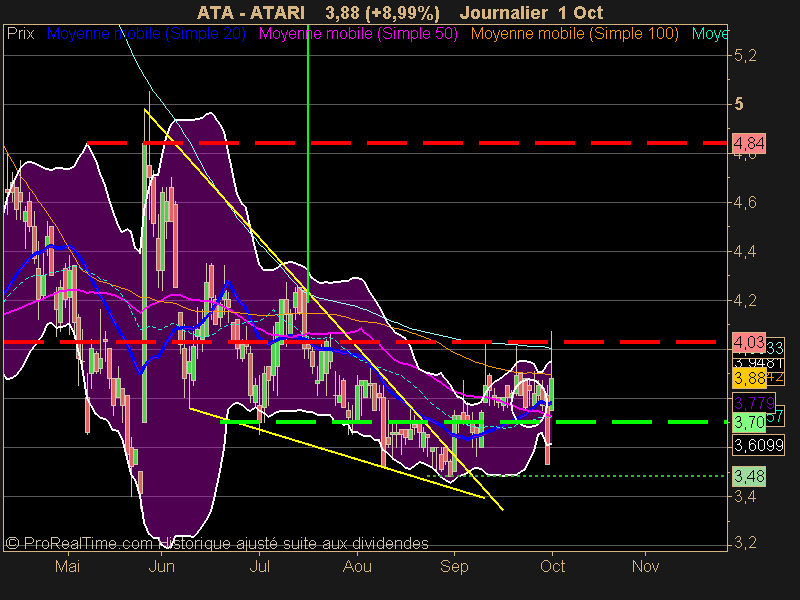800x600 pixels.
Task: Click the red 4,03 resistance price tag
Action: click(x=749, y=342)
